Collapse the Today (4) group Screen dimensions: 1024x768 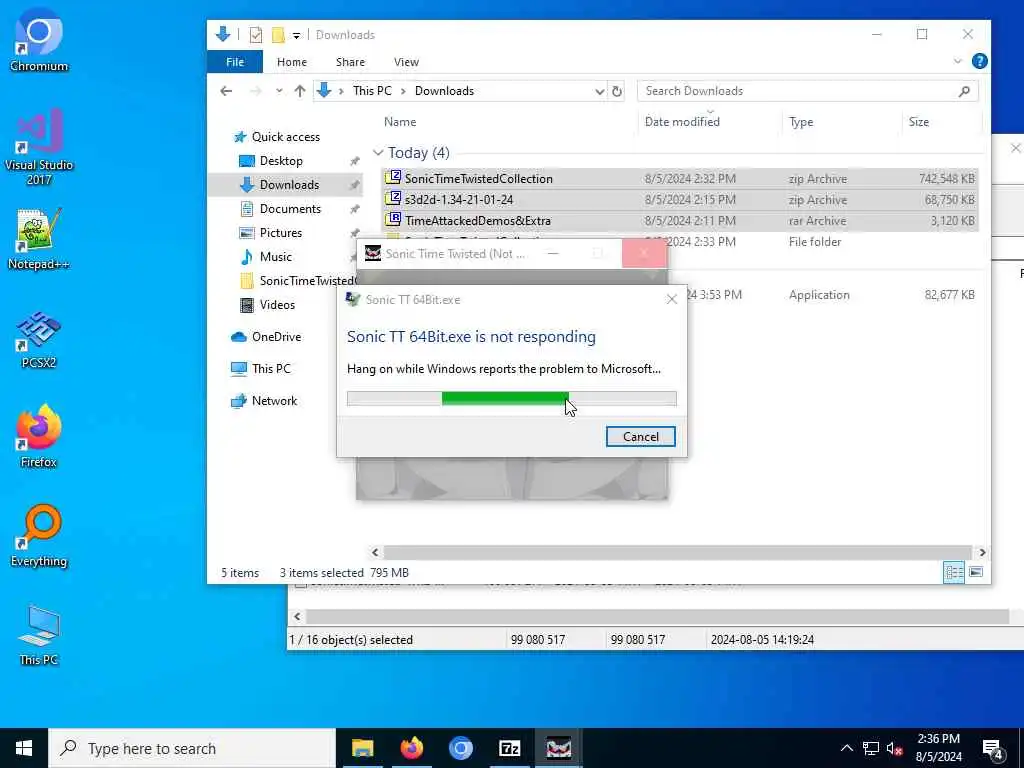tap(378, 153)
